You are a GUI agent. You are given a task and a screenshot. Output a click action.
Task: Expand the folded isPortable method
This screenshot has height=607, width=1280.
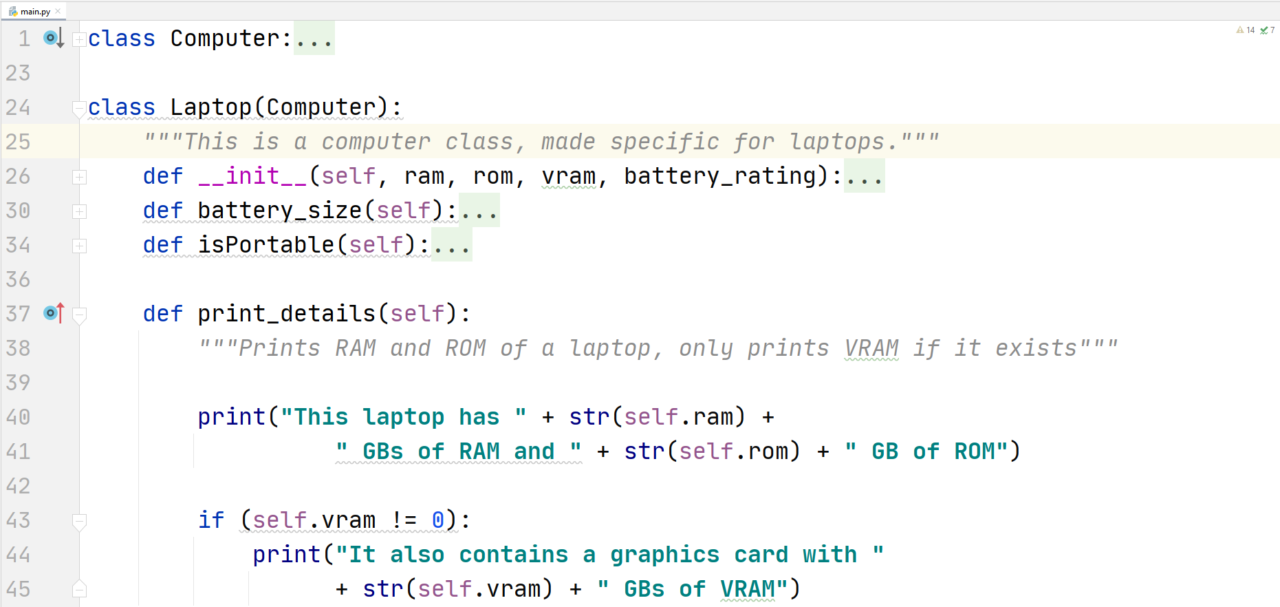coord(79,244)
